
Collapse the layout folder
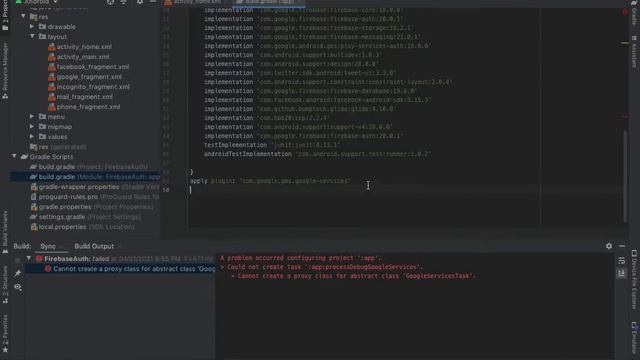click(32, 36)
